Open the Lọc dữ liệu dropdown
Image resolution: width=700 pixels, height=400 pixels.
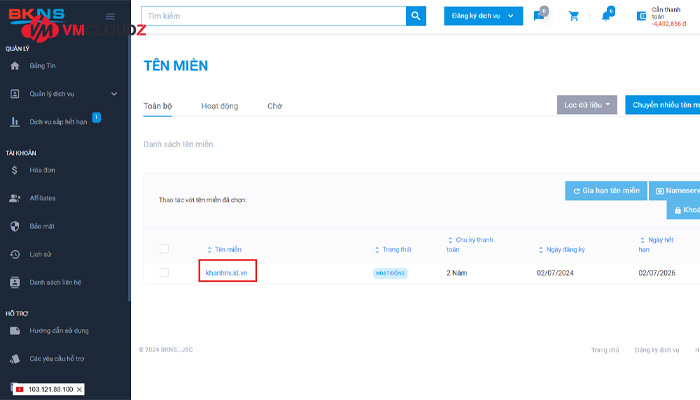(587, 105)
